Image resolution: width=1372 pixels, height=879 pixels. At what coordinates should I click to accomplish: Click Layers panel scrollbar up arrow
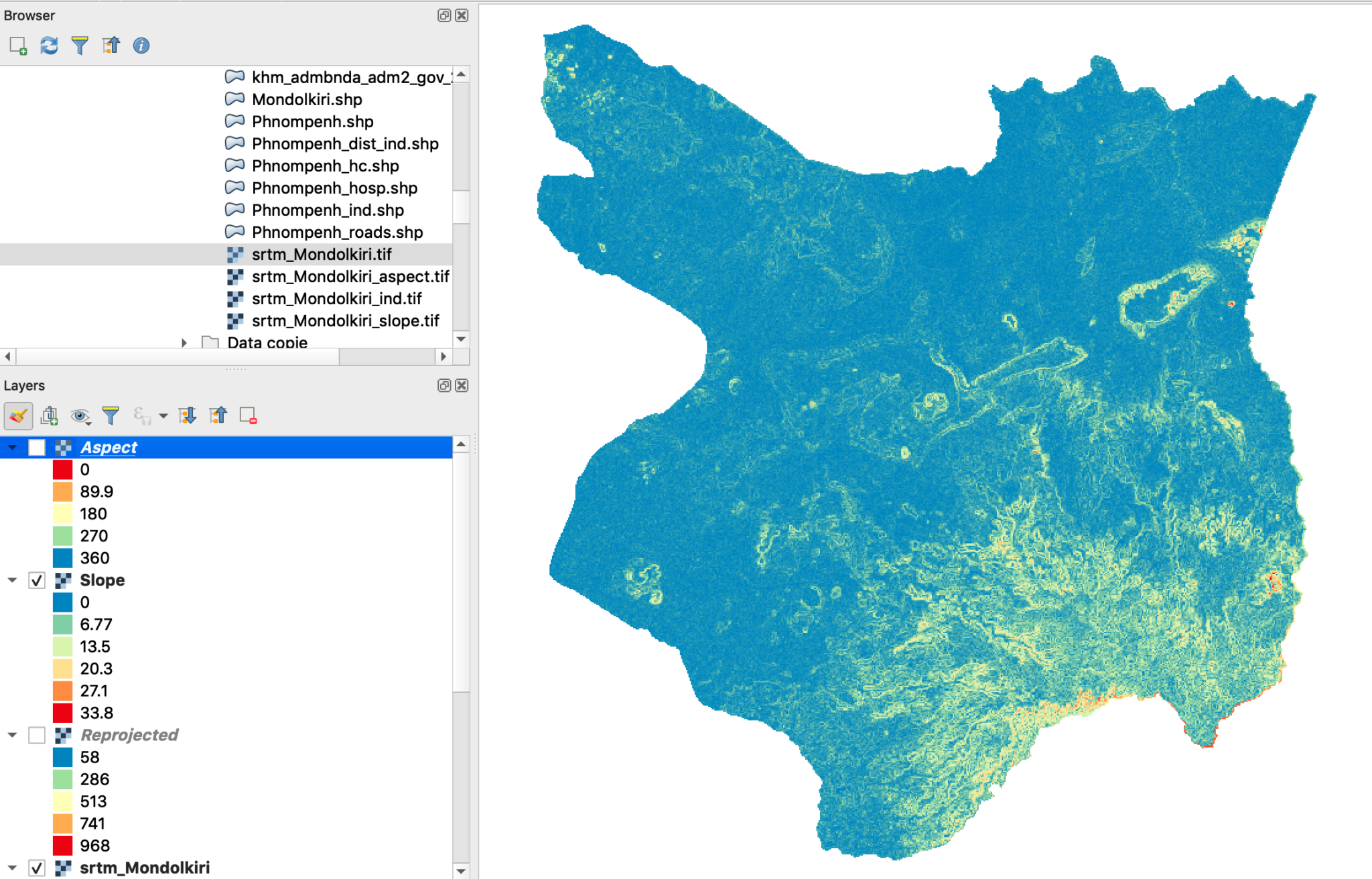[x=461, y=444]
